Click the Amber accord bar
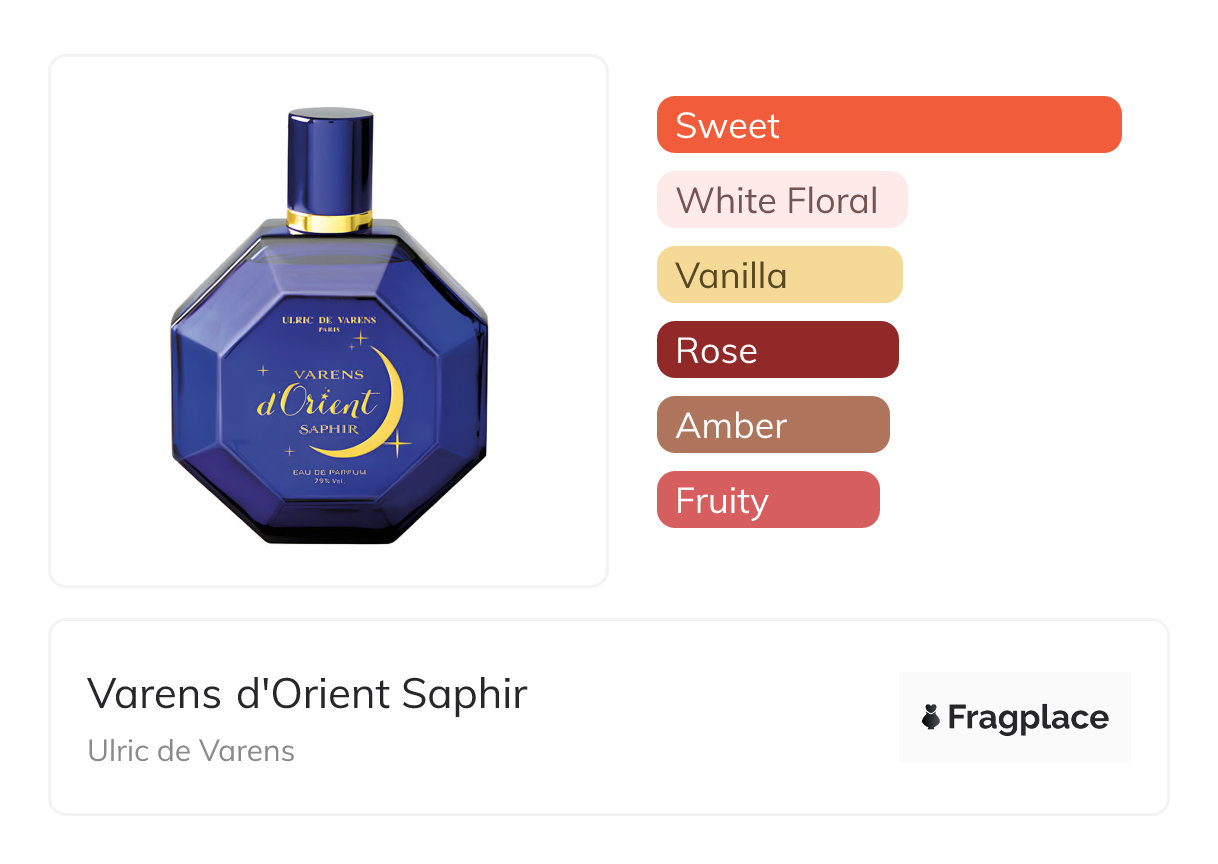The image size is (1218, 864). 773,425
